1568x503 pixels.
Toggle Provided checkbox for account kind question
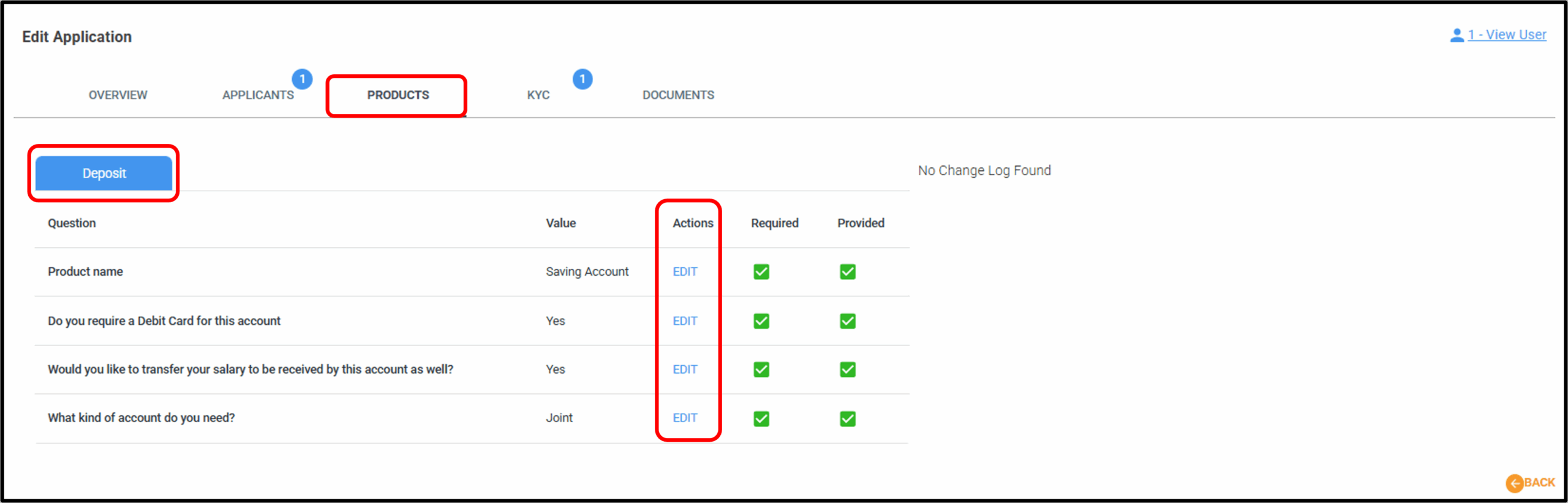847,418
